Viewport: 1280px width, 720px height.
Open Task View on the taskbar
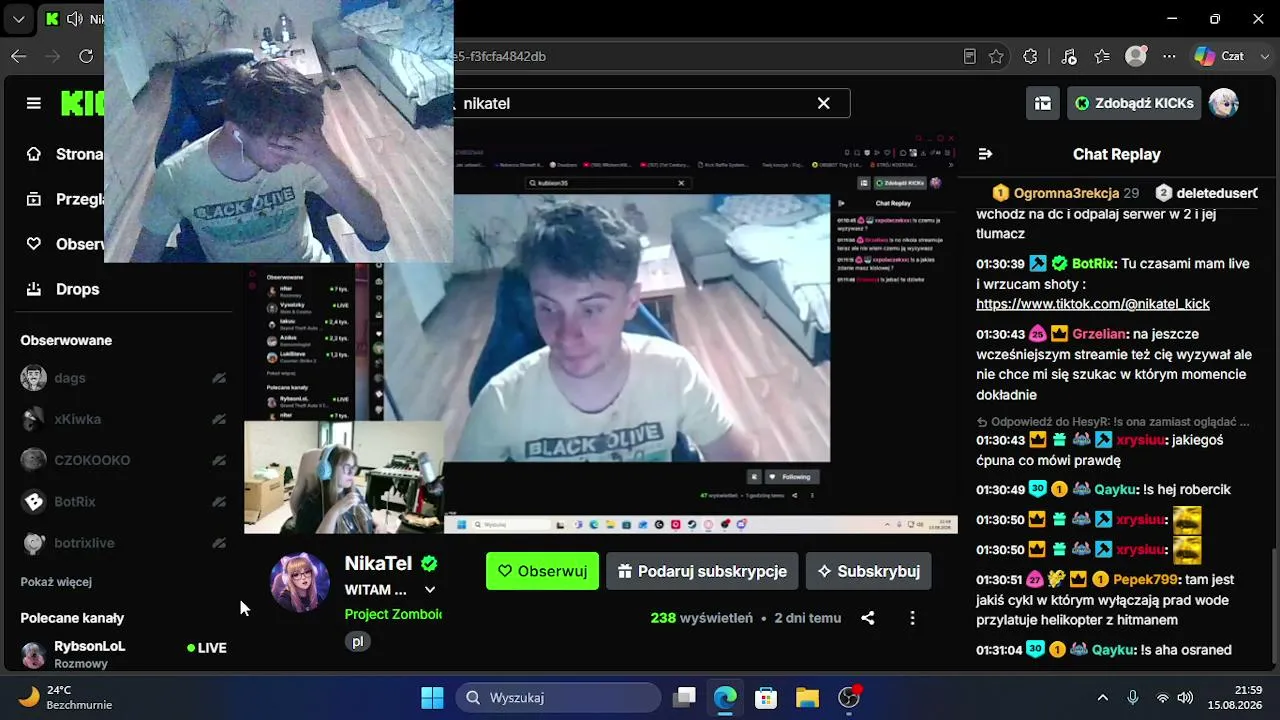(685, 697)
